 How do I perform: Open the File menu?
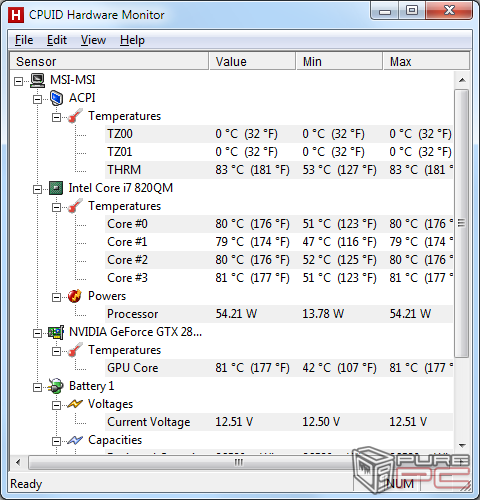[24, 40]
